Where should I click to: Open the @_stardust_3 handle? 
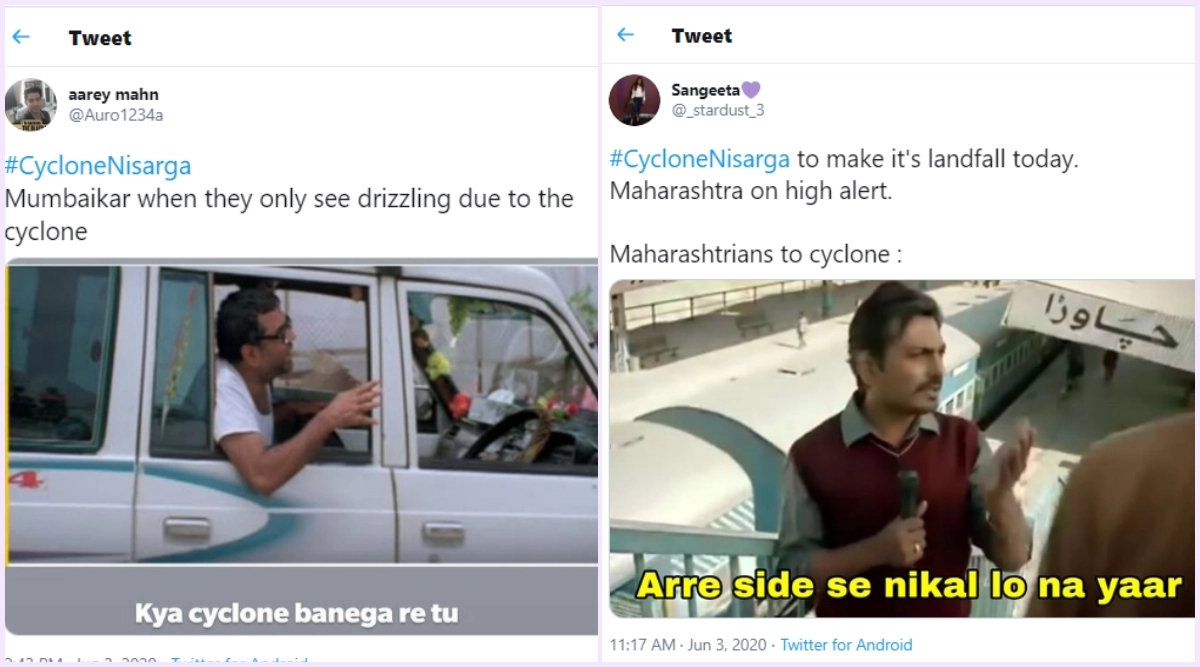point(717,110)
